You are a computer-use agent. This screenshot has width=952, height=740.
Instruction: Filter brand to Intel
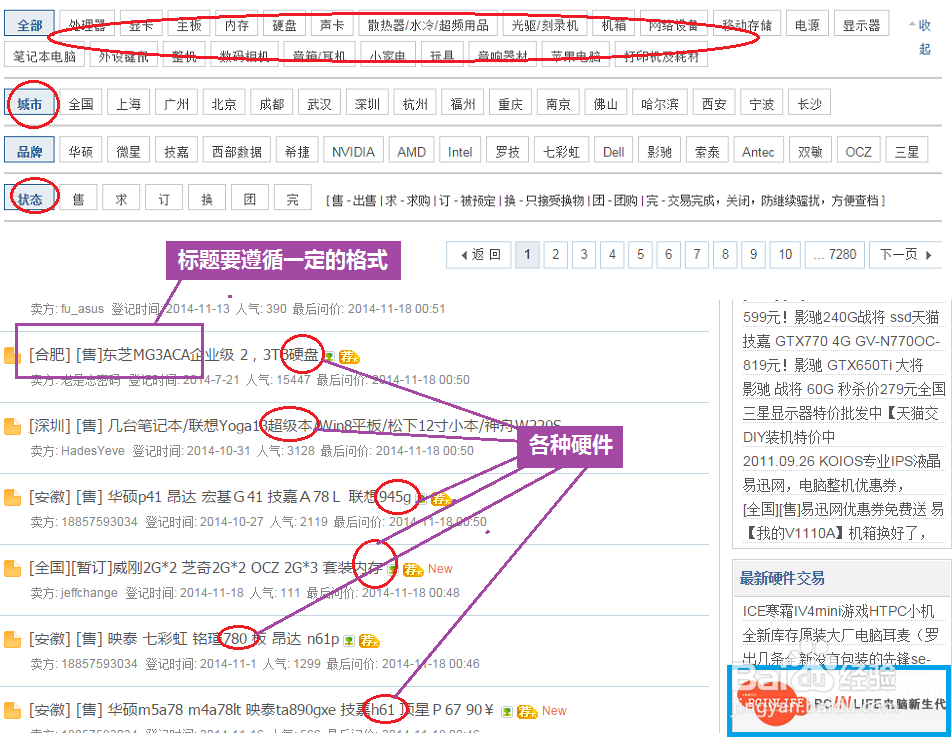tap(460, 152)
